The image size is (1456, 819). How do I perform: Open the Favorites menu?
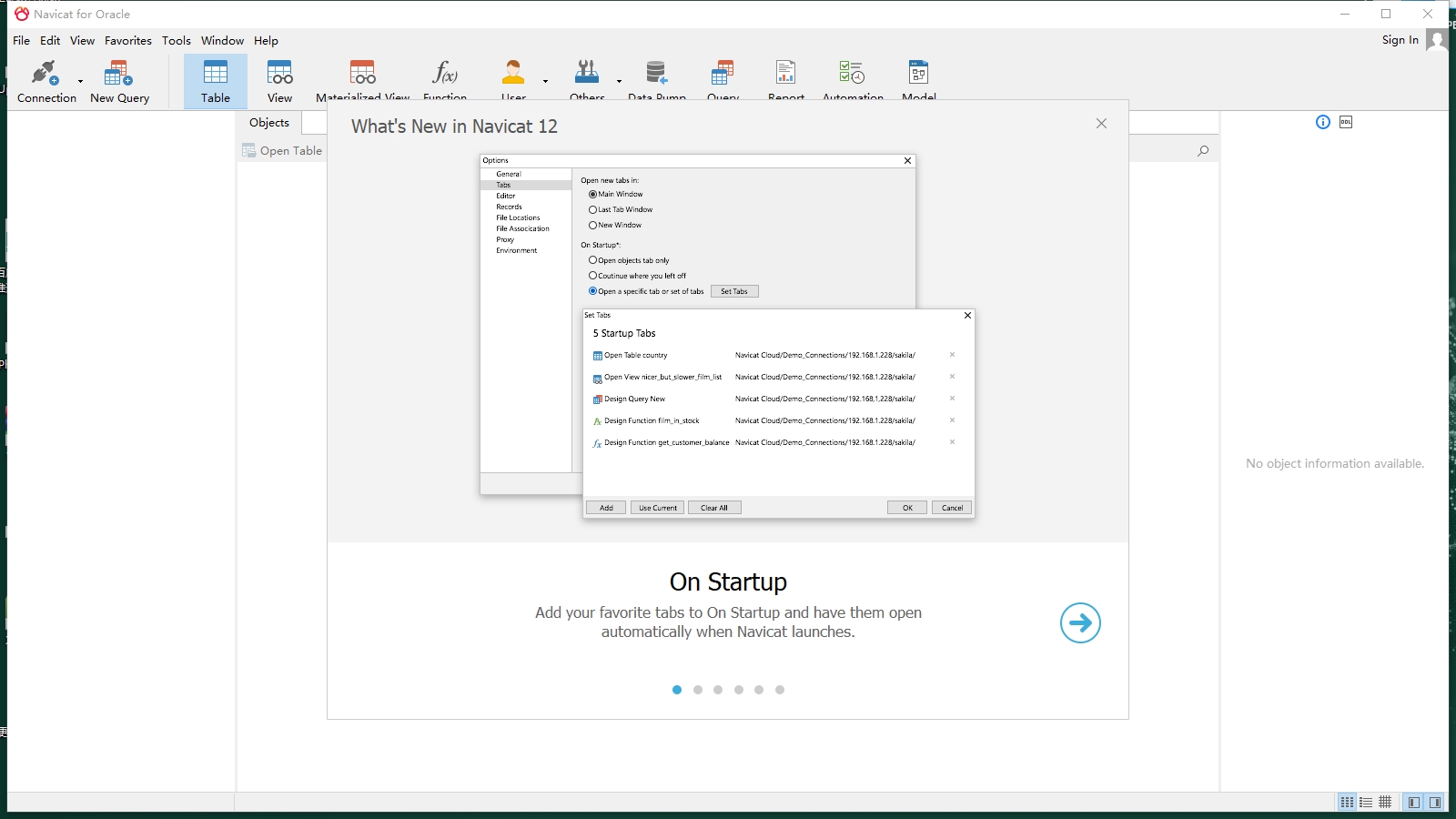(x=128, y=41)
